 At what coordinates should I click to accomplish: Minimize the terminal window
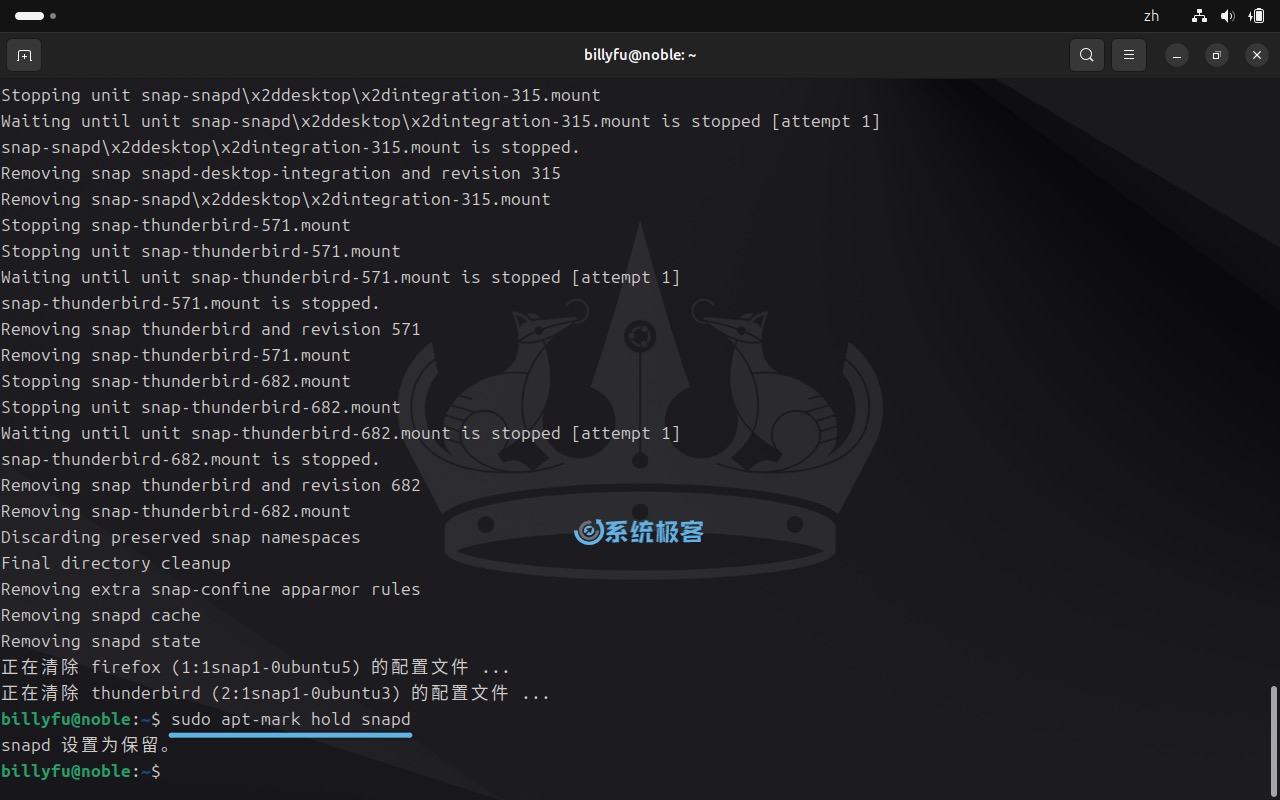pos(1177,55)
